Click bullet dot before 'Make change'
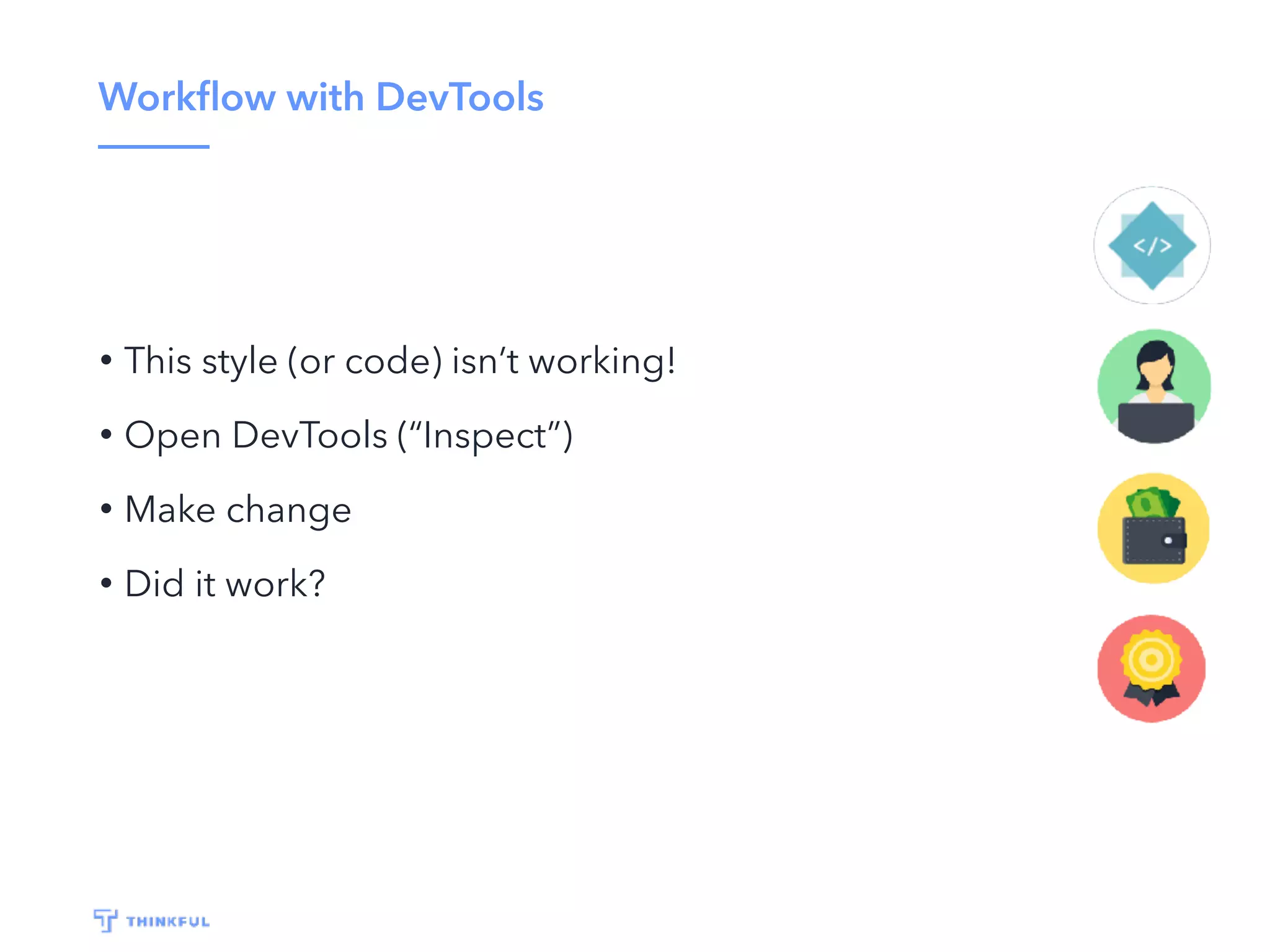 (106, 509)
